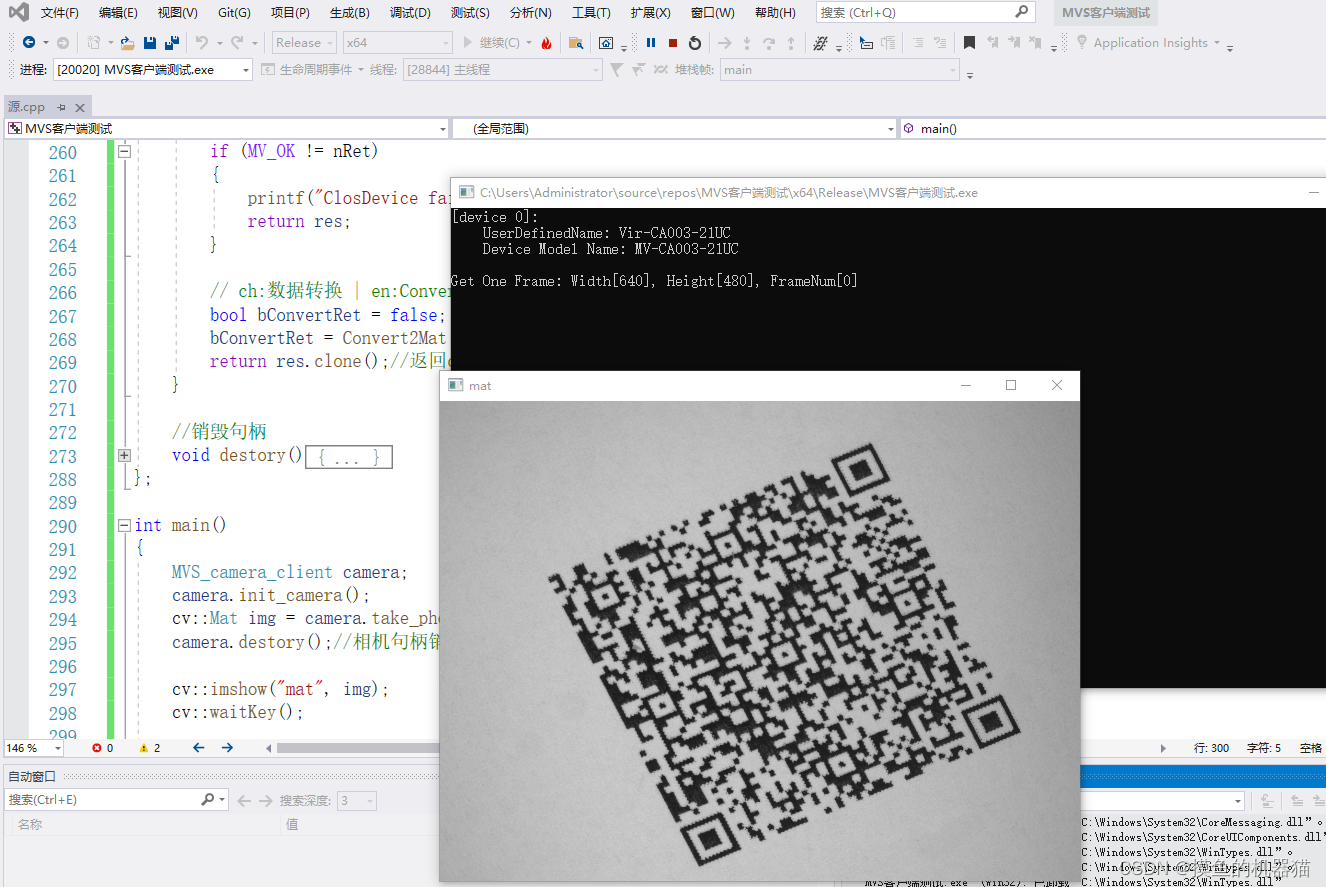The width and height of the screenshot is (1326, 887).
Task: Click the Application Insights lightbulb icon
Action: click(1082, 43)
